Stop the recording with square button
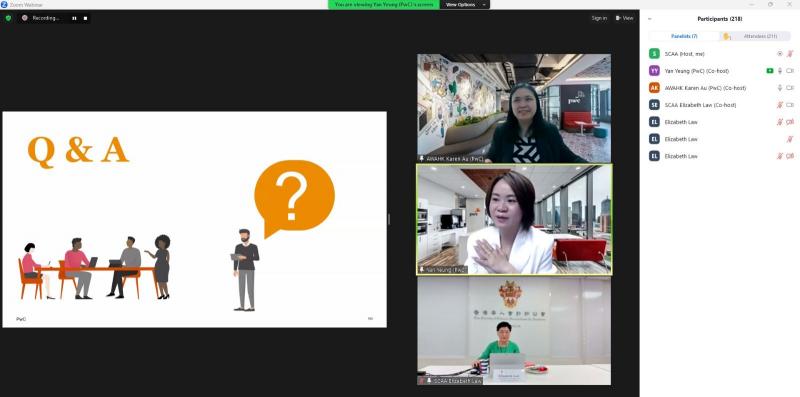This screenshot has height=397, width=800. 85,18
